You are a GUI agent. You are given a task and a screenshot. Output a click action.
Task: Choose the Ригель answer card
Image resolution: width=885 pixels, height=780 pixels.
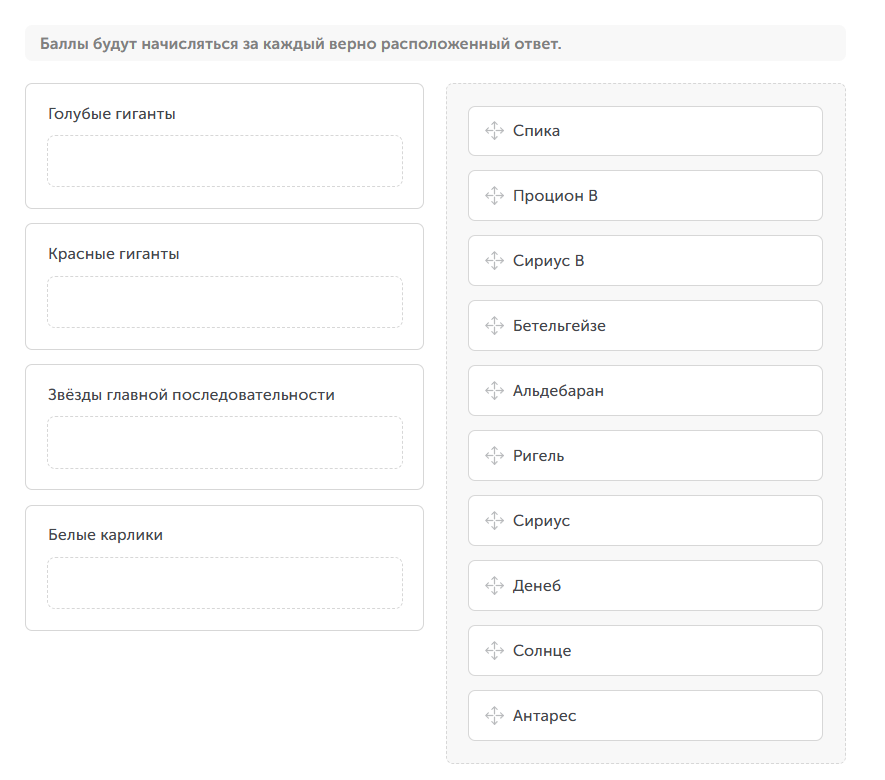pyautogui.click(x=645, y=456)
